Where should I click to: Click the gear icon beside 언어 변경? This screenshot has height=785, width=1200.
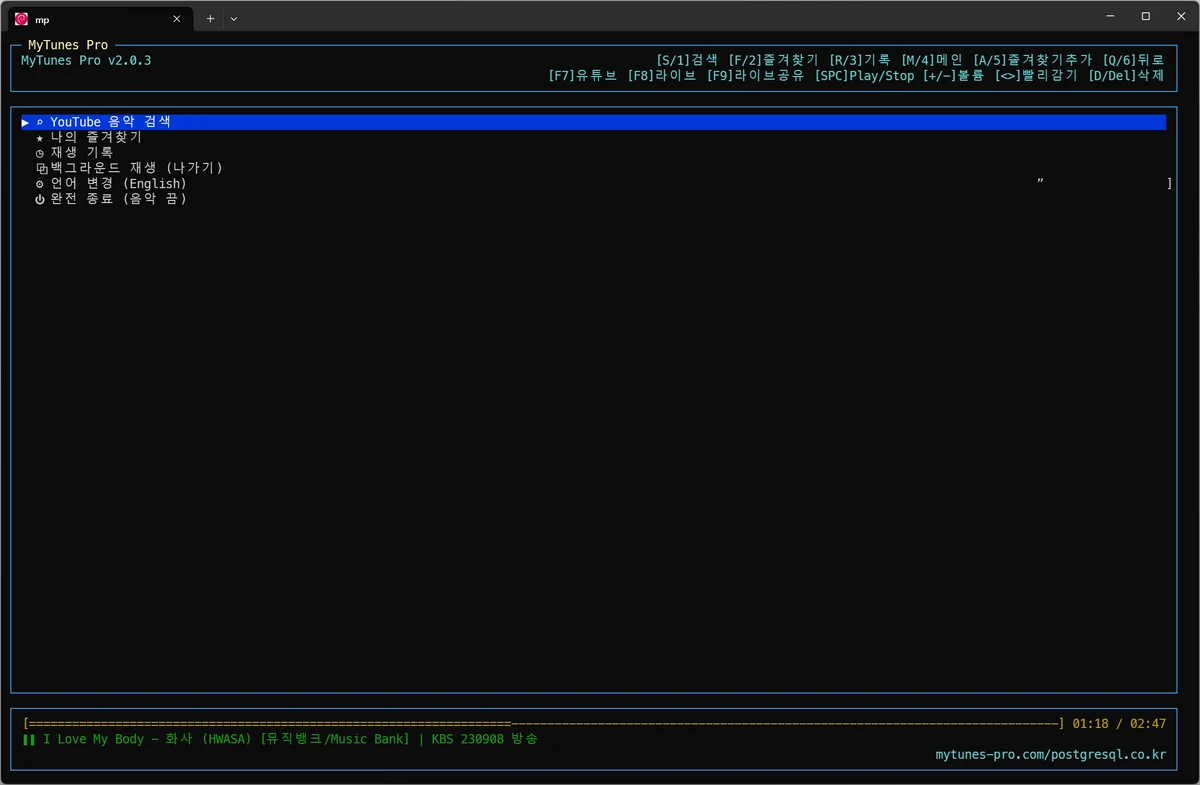point(40,184)
